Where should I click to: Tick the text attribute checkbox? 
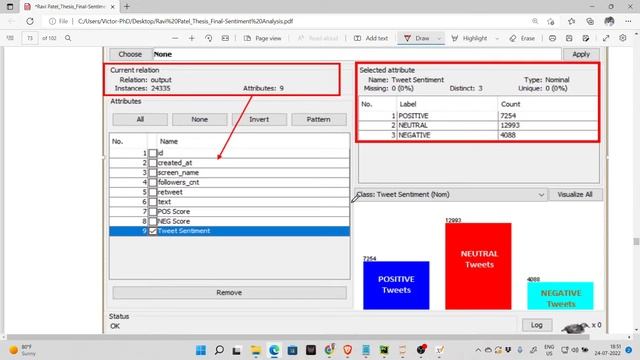point(153,202)
